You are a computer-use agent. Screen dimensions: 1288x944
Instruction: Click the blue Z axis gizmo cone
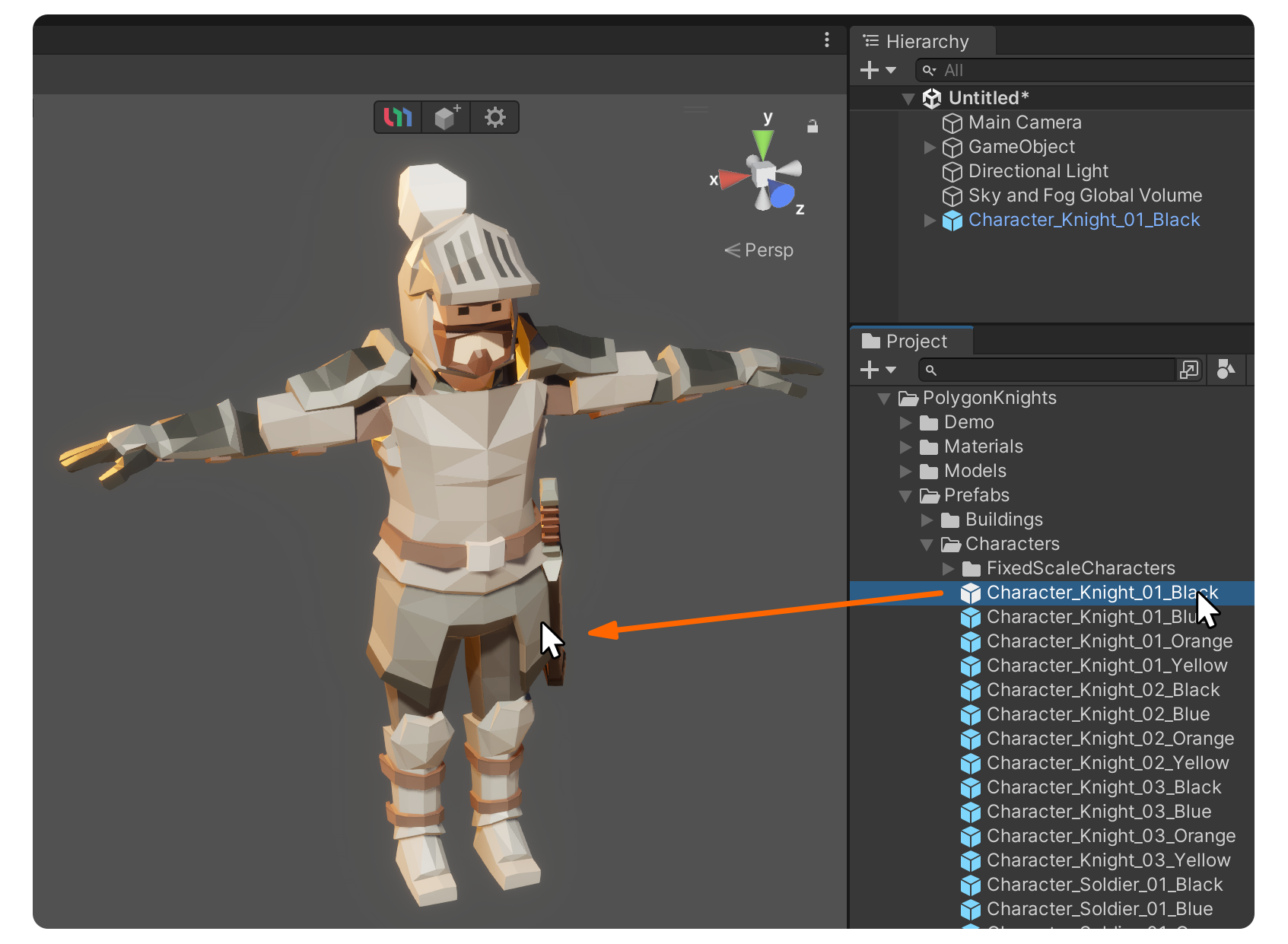(x=781, y=195)
